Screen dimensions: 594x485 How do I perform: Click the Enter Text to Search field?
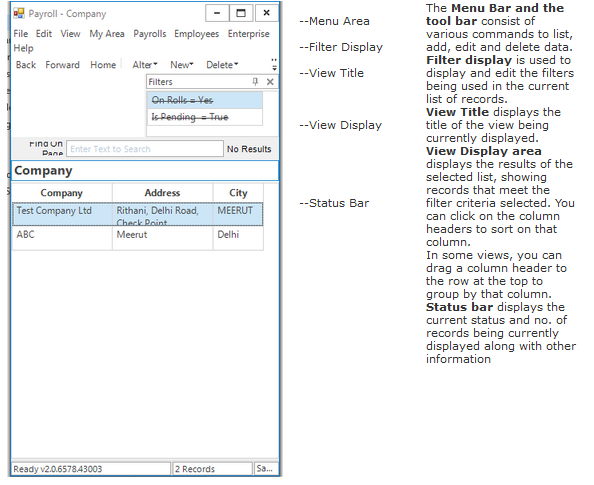[145, 149]
